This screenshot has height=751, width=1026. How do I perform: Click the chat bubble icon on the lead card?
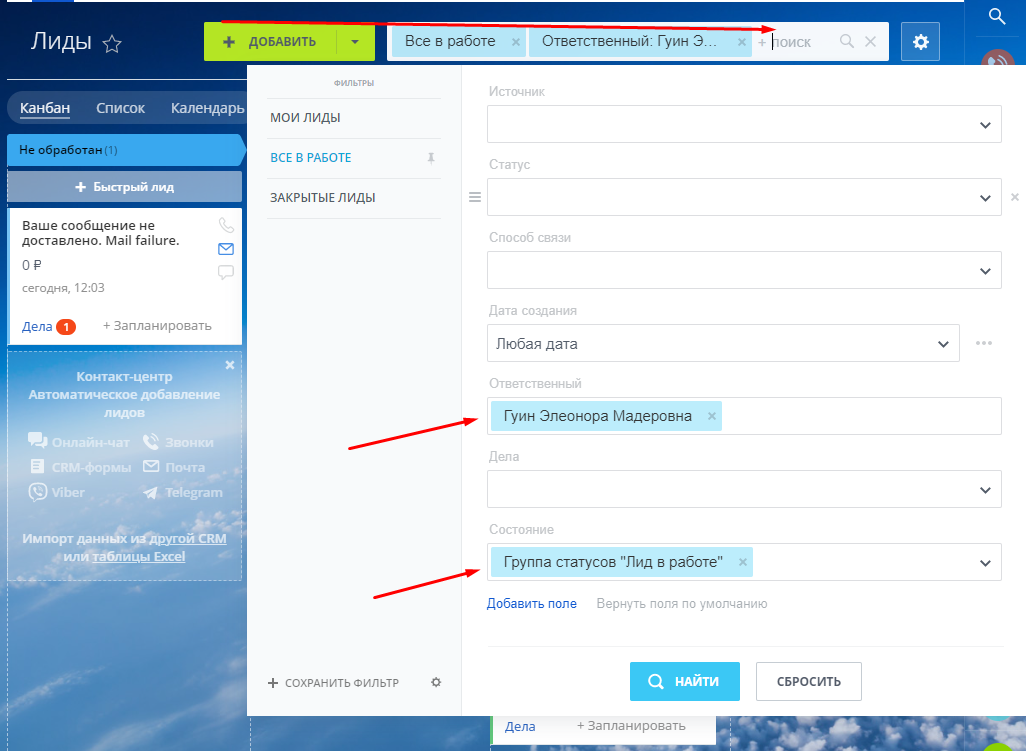(226, 272)
